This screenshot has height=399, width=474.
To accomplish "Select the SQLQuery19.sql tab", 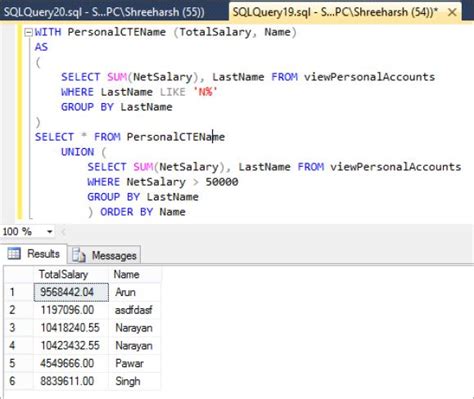I will pyautogui.click(x=335, y=12).
